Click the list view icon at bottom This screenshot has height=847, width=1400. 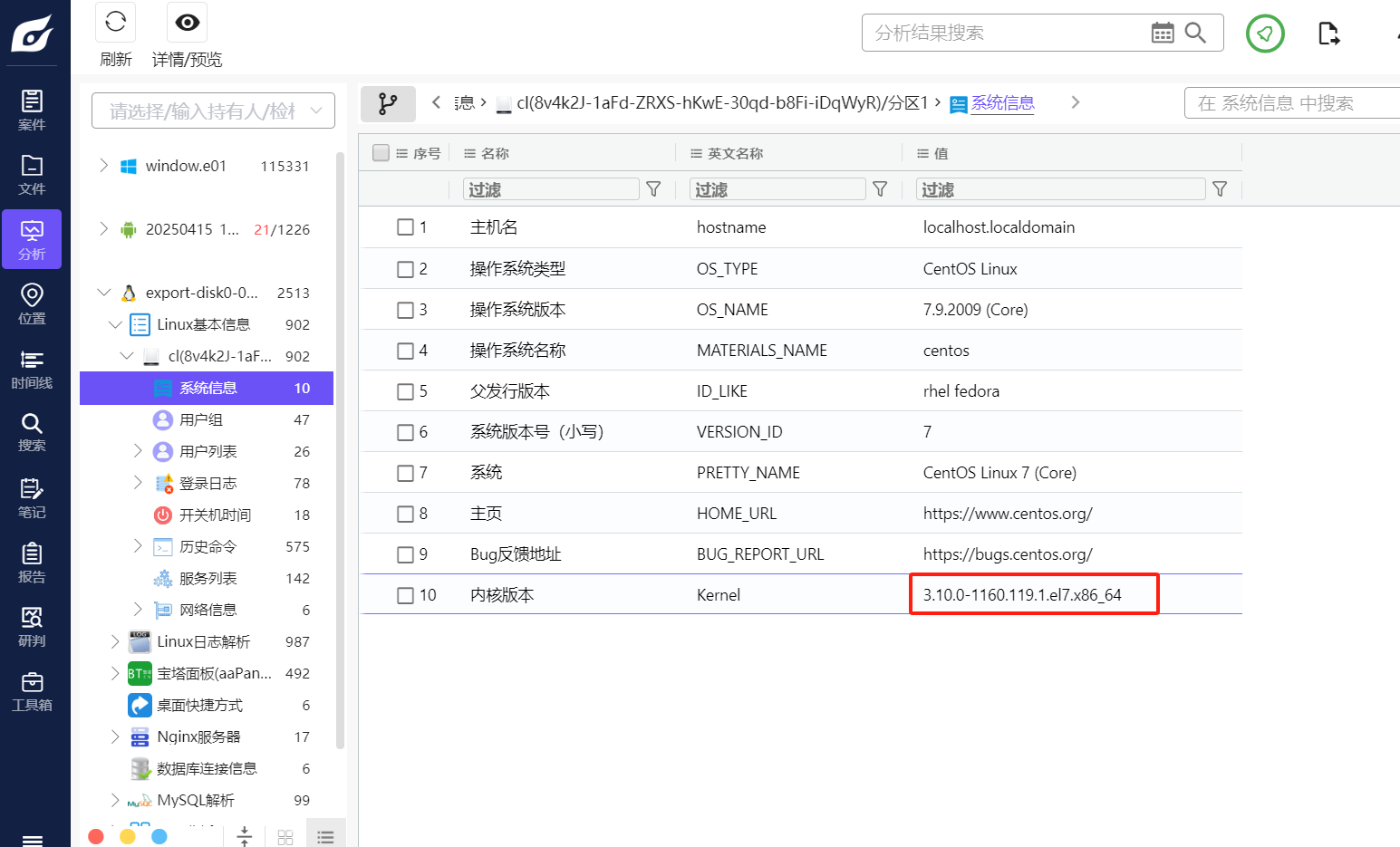tap(325, 836)
